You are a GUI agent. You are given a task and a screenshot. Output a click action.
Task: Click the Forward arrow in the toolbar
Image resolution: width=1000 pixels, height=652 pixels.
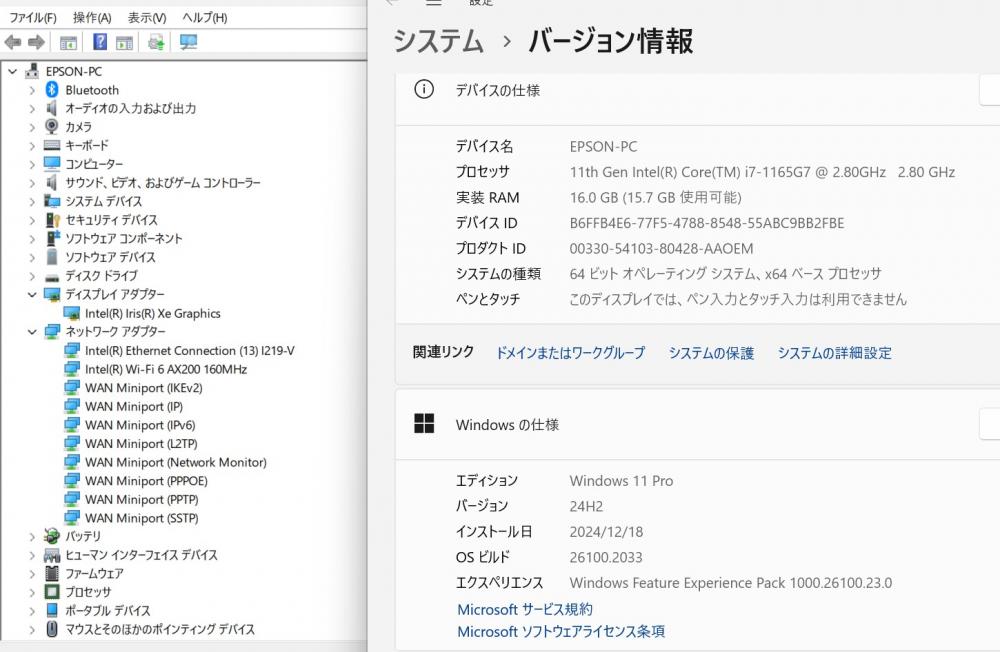tap(36, 42)
